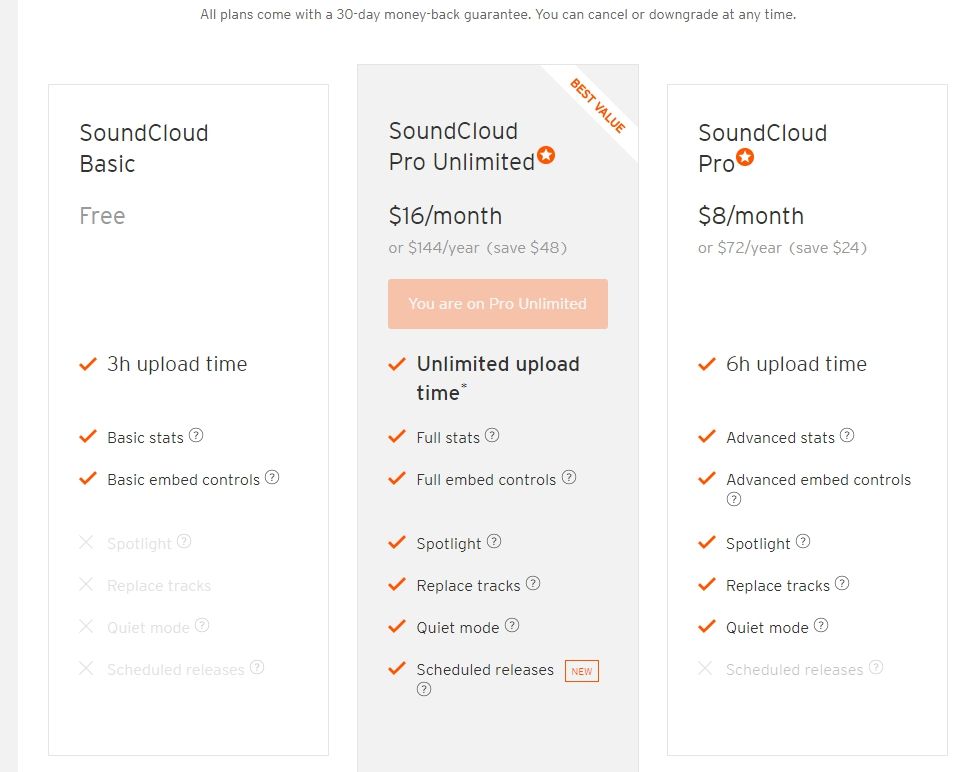The image size is (976, 772).
Task: Open Quiet mode help in Pro Unlimited
Action: pos(512,625)
